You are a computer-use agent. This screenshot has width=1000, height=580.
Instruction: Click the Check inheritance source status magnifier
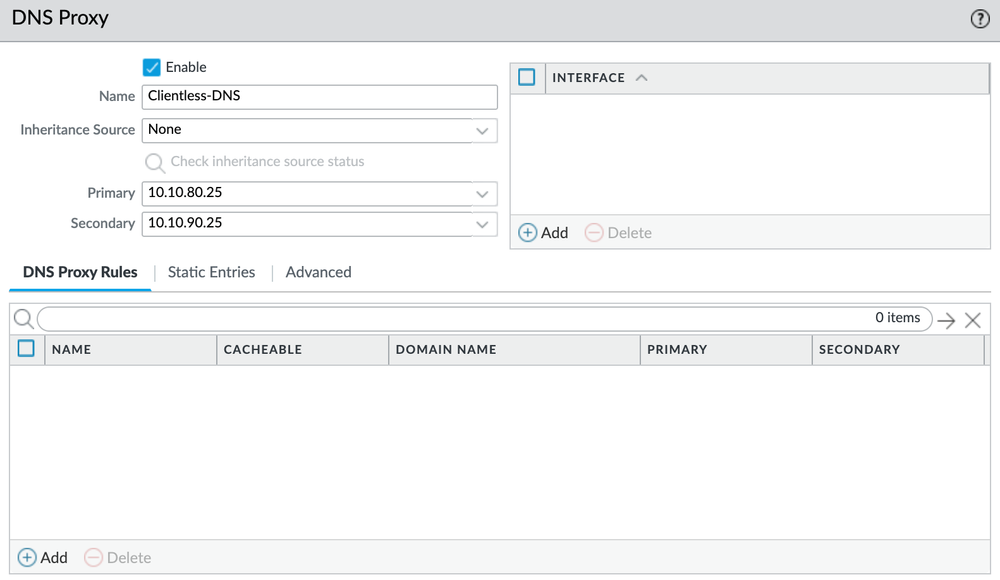[x=155, y=161]
